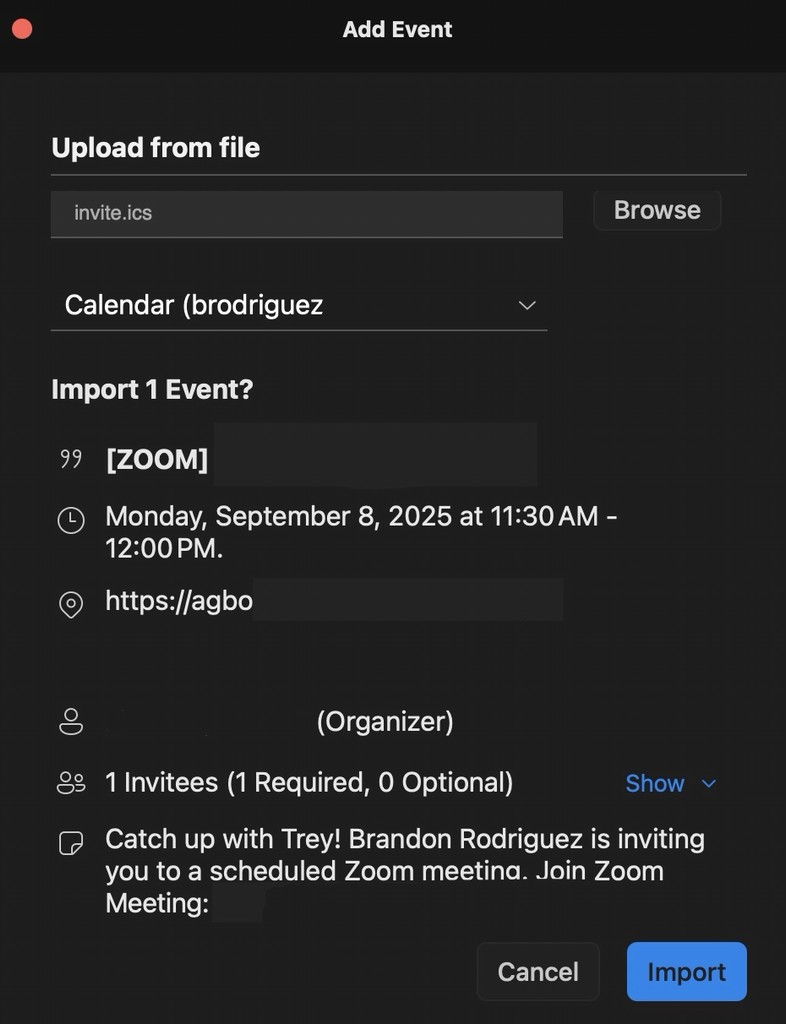Viewport: 786px width, 1024px height.
Task: Click the clock icon next to the event date
Action: pos(71,520)
